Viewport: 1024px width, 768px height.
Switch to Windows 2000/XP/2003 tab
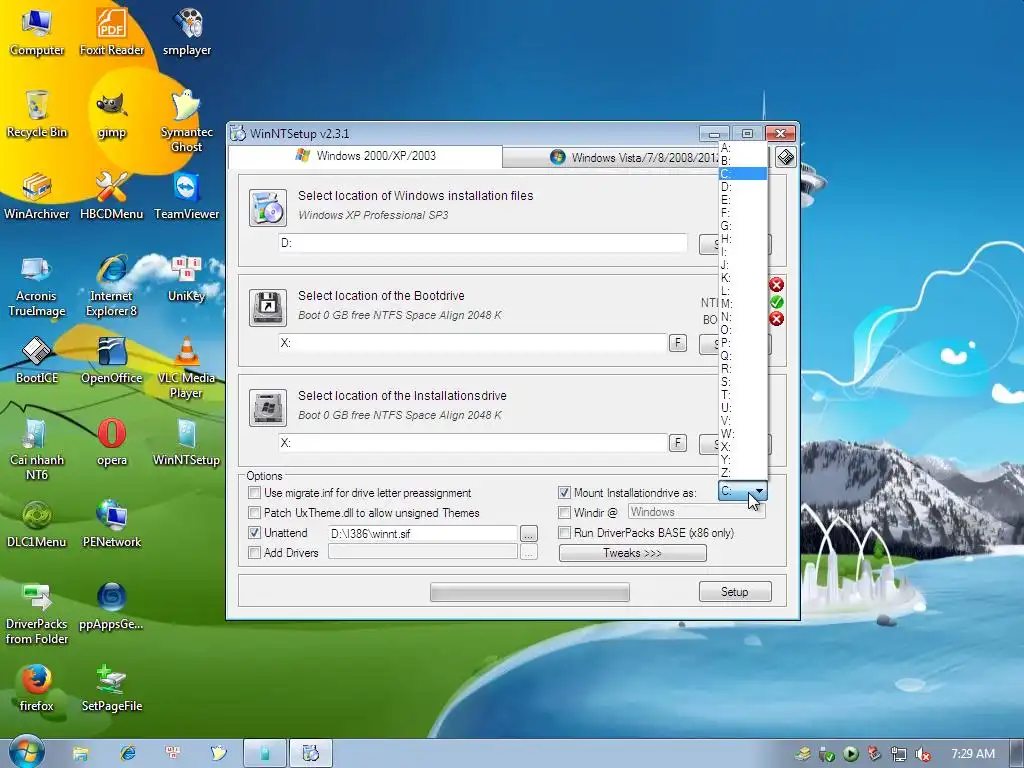pos(365,156)
